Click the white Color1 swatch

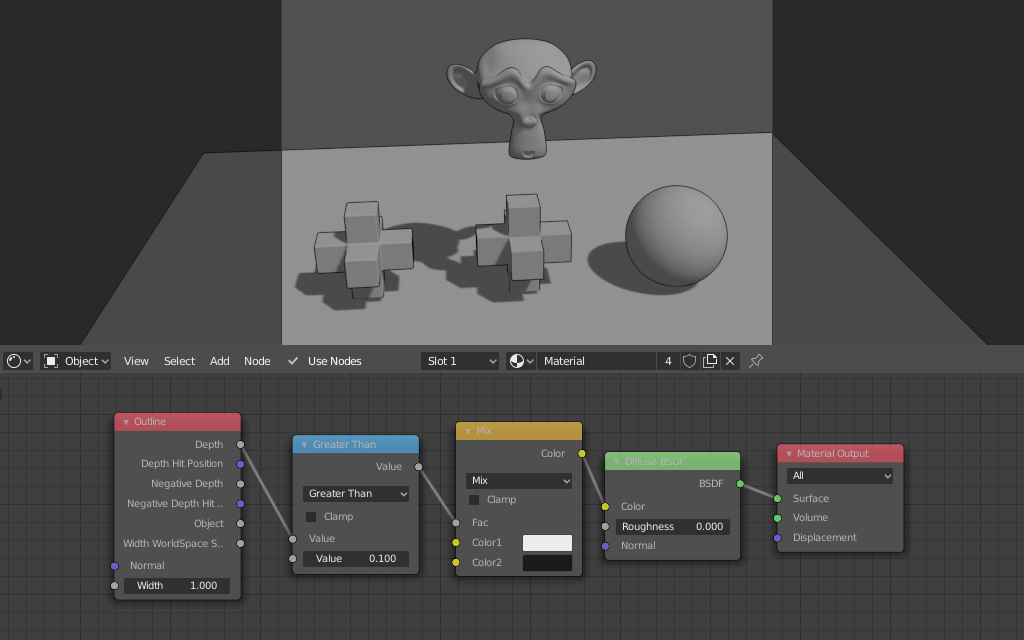click(x=547, y=543)
